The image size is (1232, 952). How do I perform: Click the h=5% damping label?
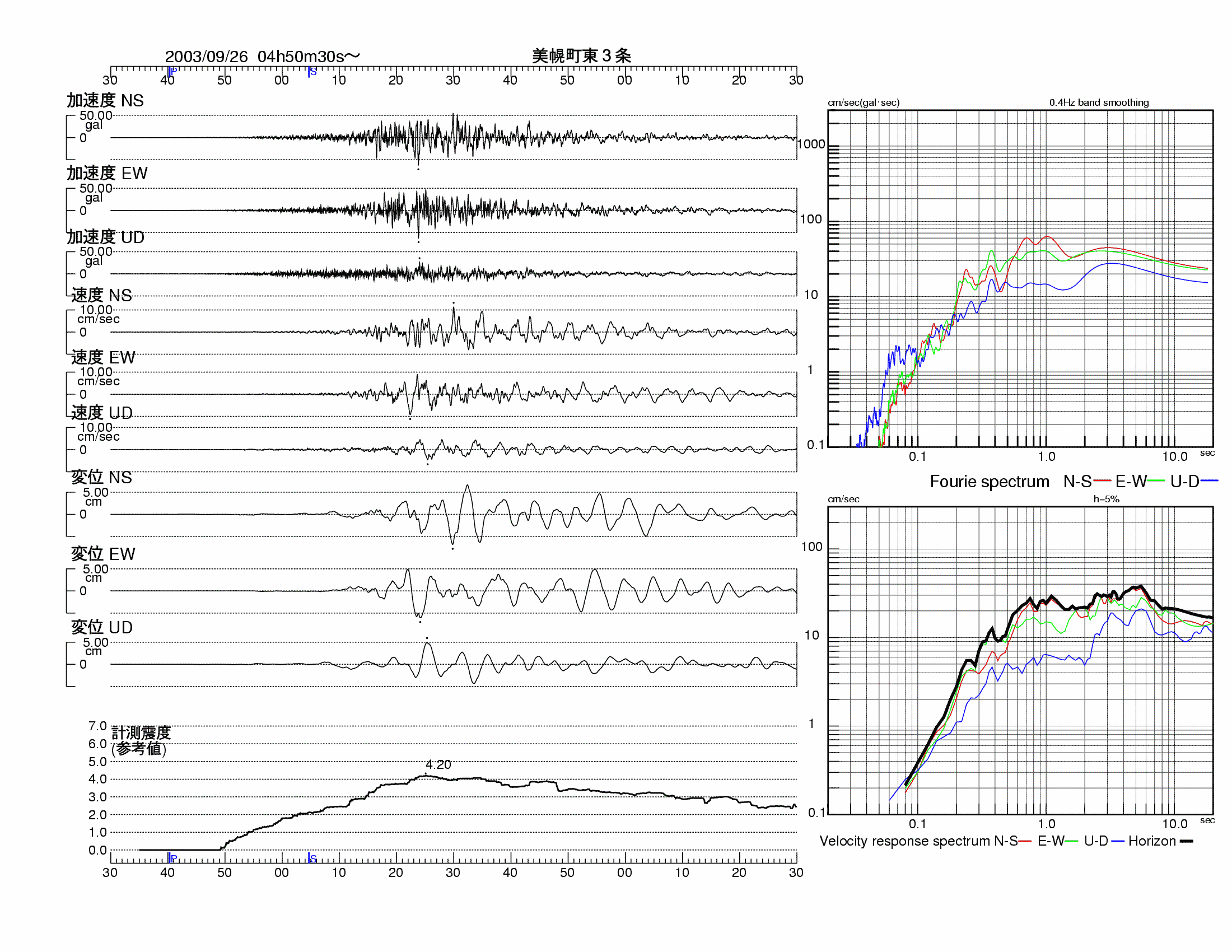[x=1106, y=499]
